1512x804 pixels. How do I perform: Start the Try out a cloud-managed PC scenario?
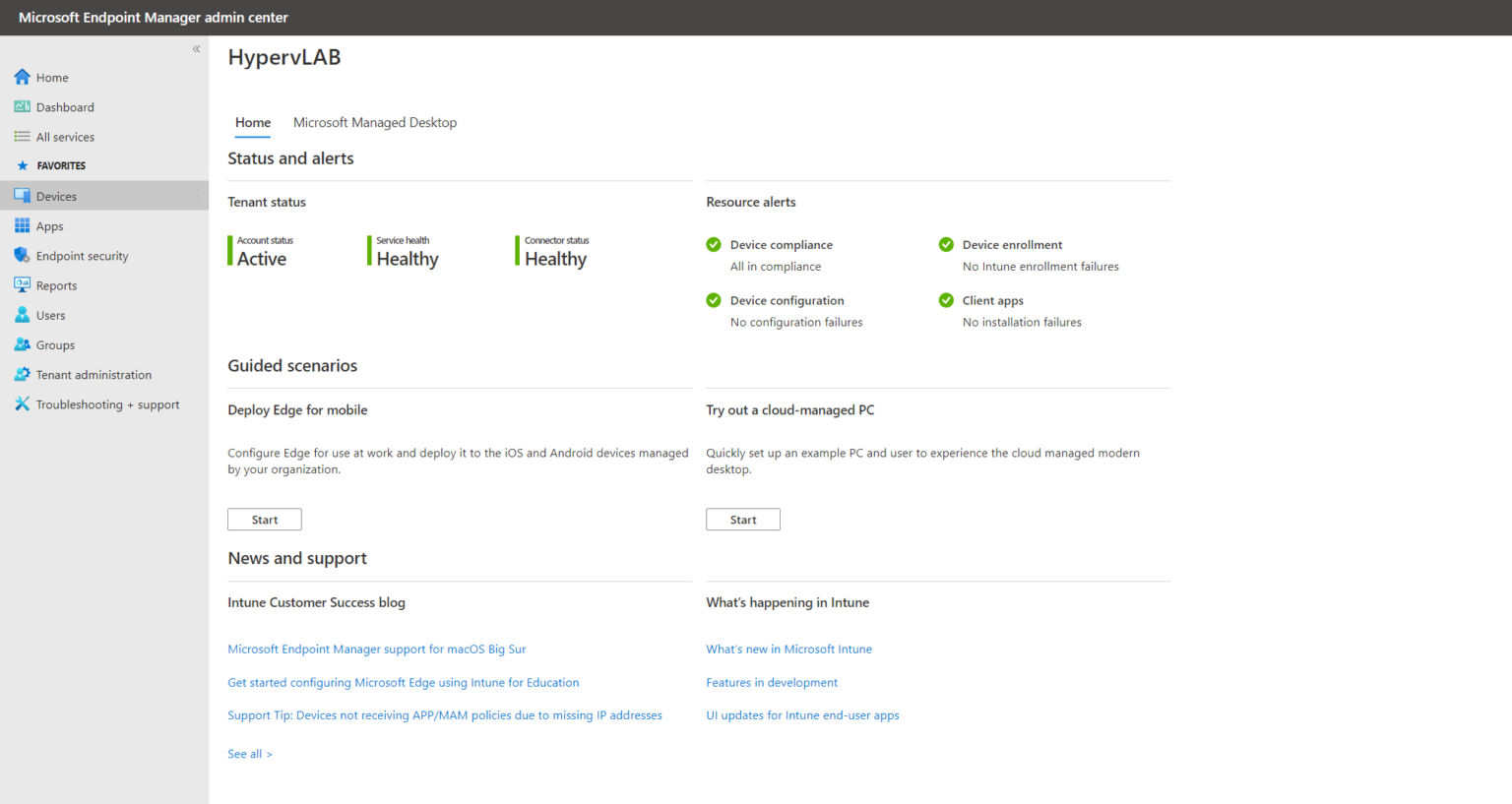(742, 520)
